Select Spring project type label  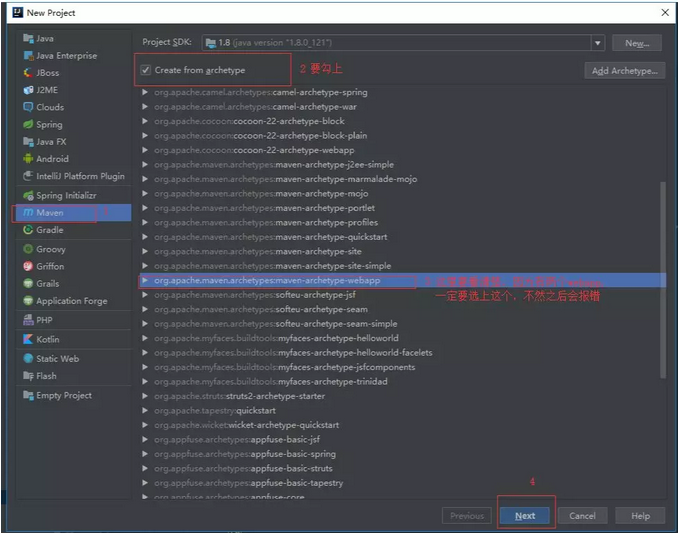[49, 125]
